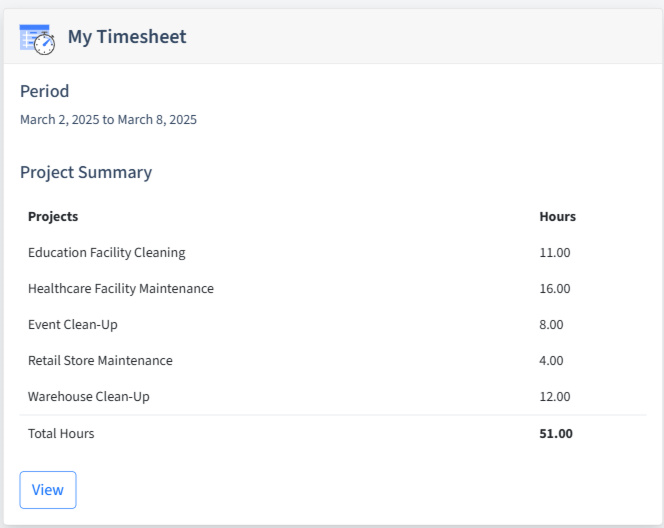
Task: Click the Project Summary heading
Action: coord(86,172)
